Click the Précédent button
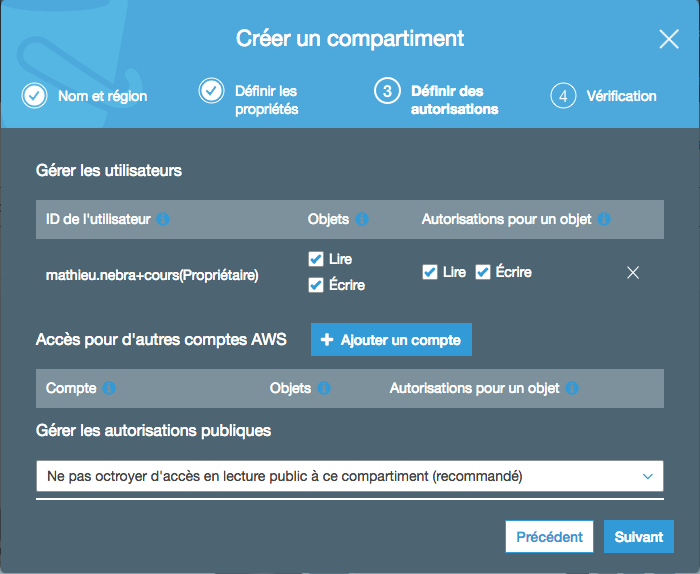The height and width of the screenshot is (574, 700). [x=549, y=537]
